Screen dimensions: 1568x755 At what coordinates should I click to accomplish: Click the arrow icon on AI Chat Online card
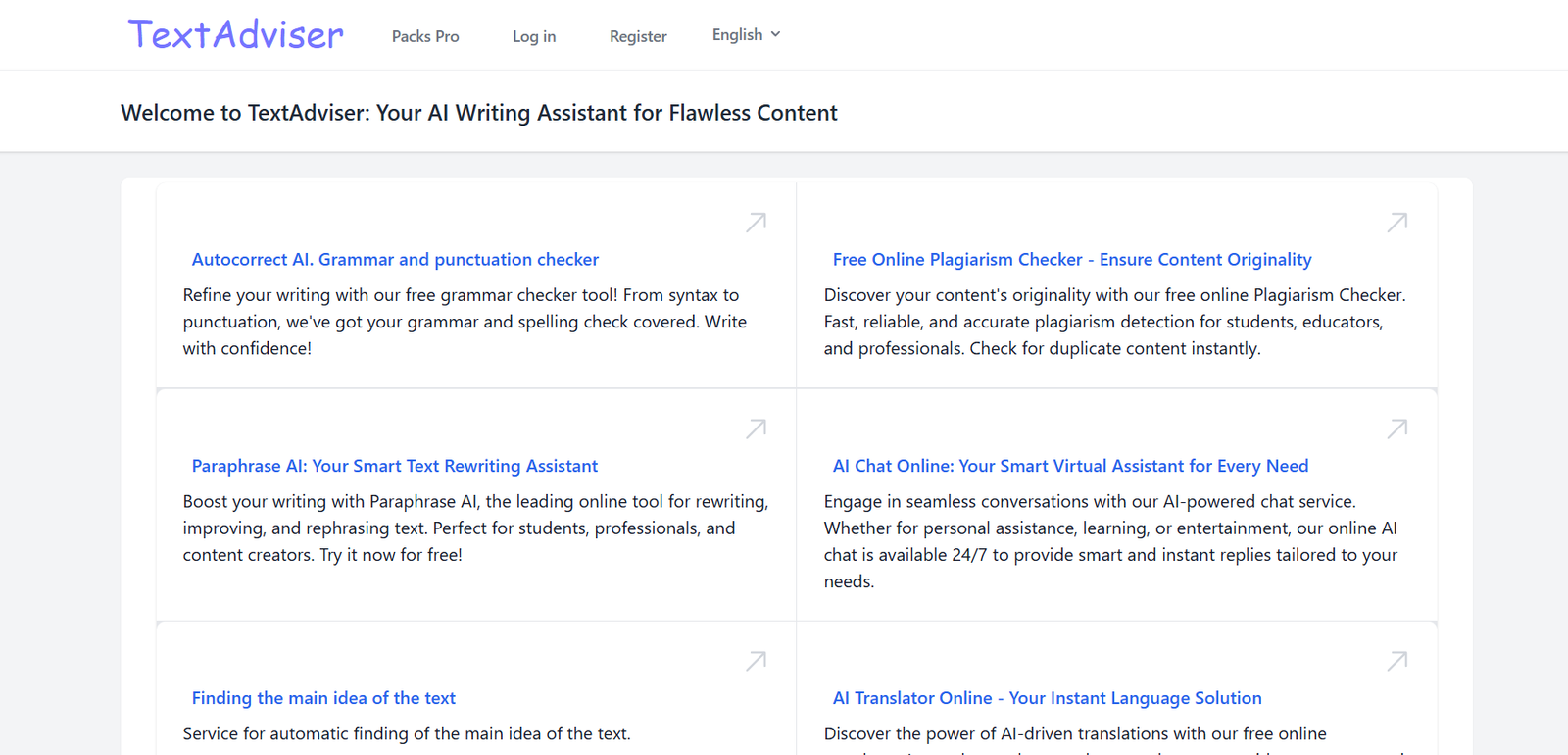(1397, 428)
